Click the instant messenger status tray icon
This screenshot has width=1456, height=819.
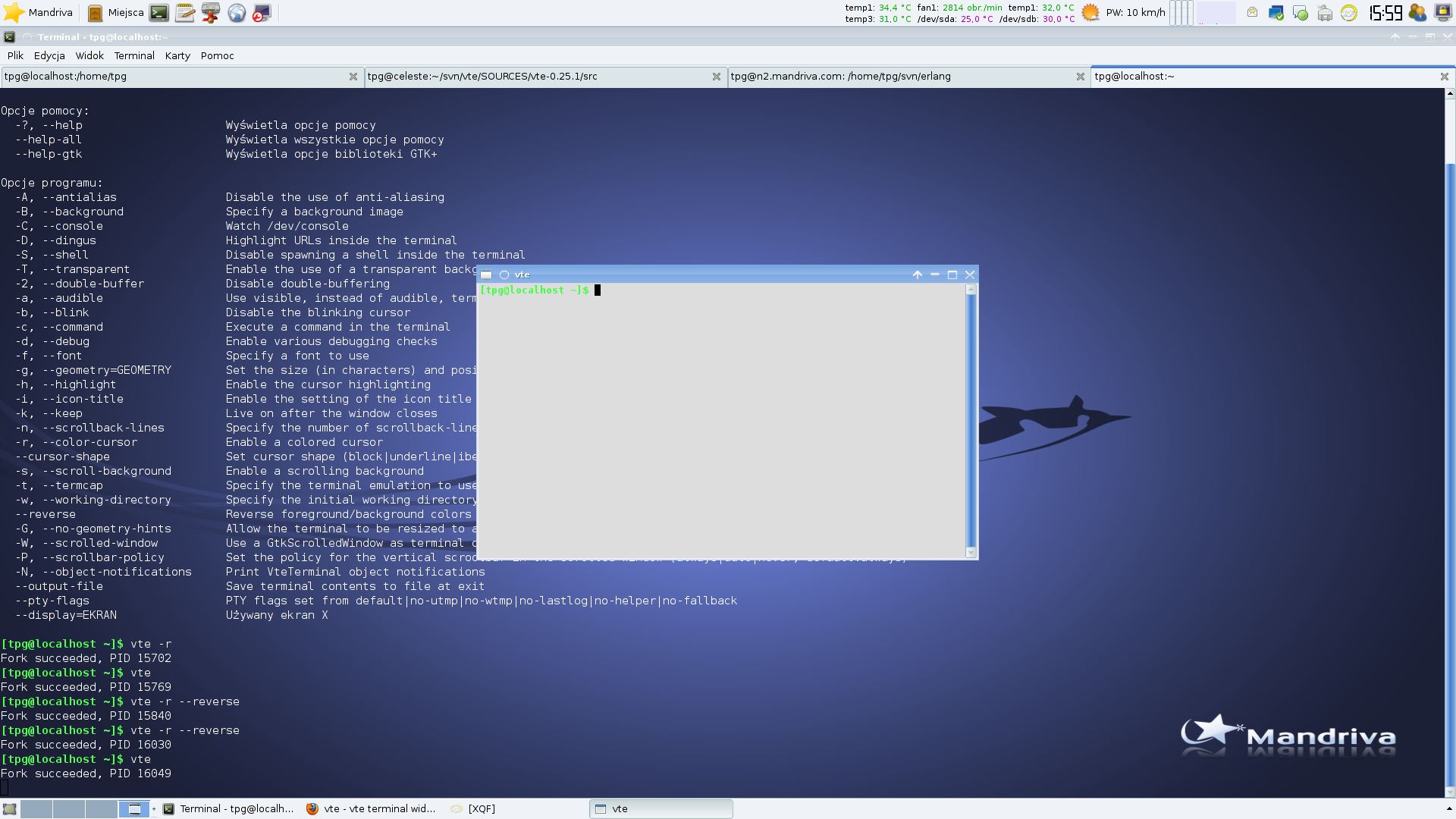pyautogui.click(x=1301, y=12)
